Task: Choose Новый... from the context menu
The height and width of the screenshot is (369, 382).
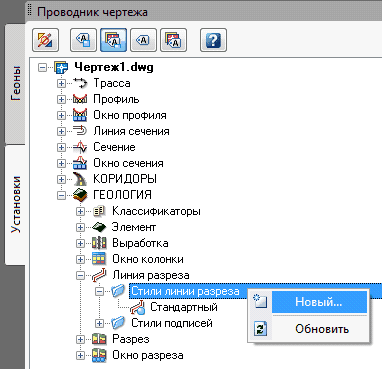Action: pos(319,302)
